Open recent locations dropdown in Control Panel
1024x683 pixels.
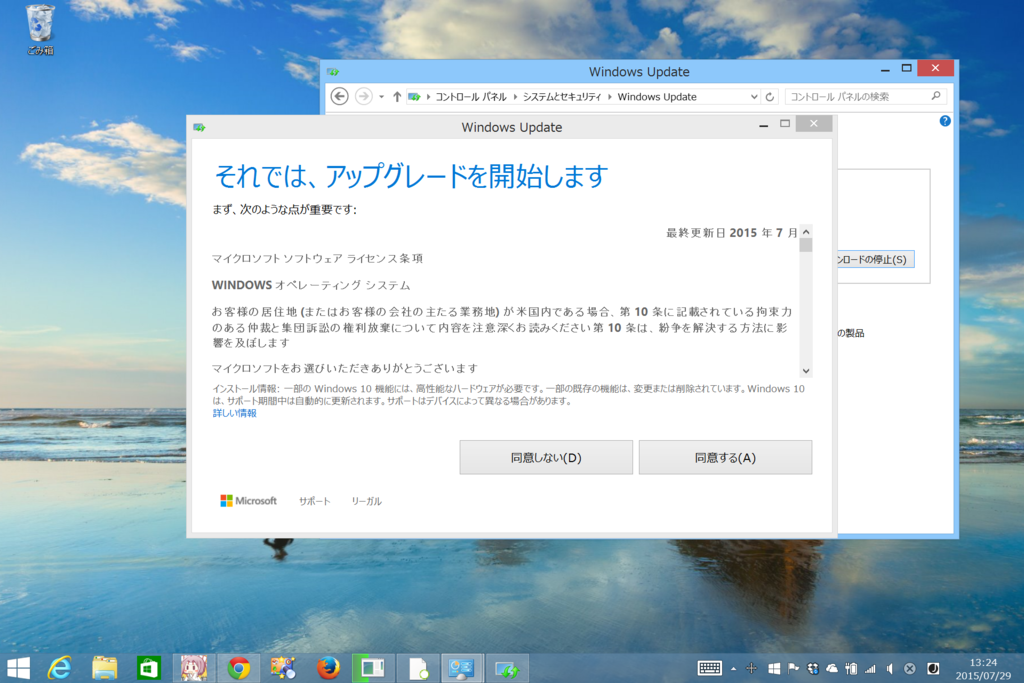(381, 97)
